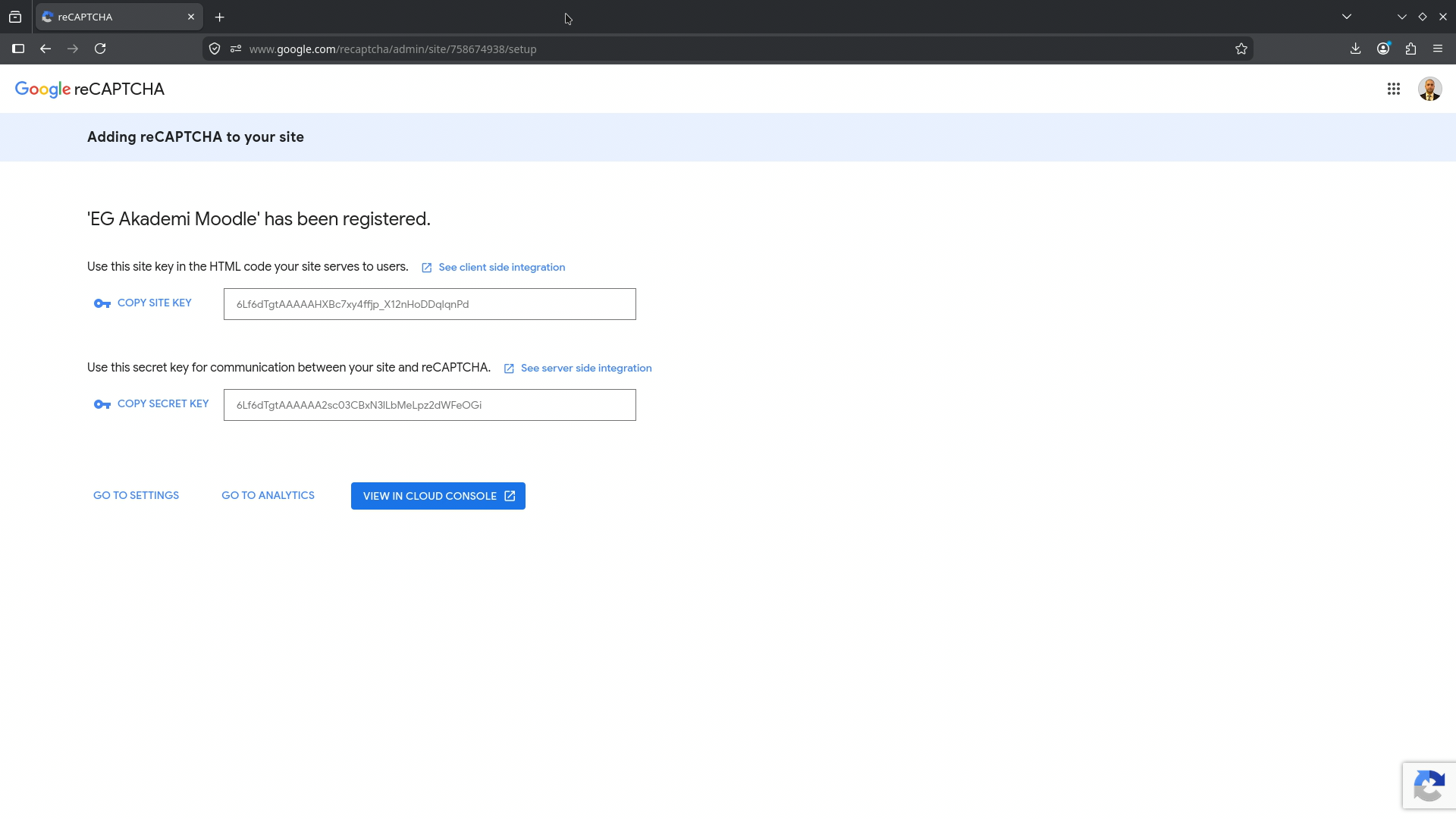1456x819 pixels.
Task: Toggle the browser sidebar icon
Action: pyautogui.click(x=18, y=49)
